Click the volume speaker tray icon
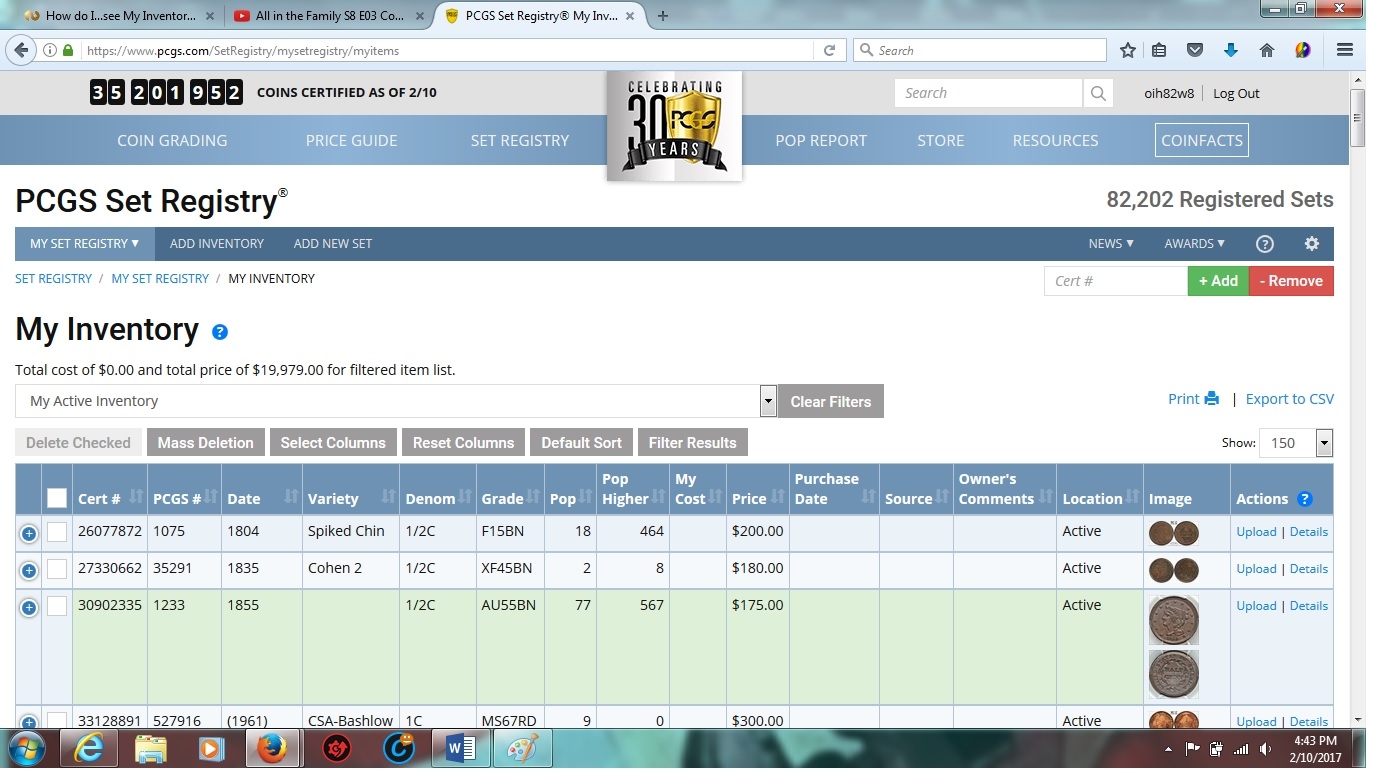The height and width of the screenshot is (774, 1374). 1266,749
